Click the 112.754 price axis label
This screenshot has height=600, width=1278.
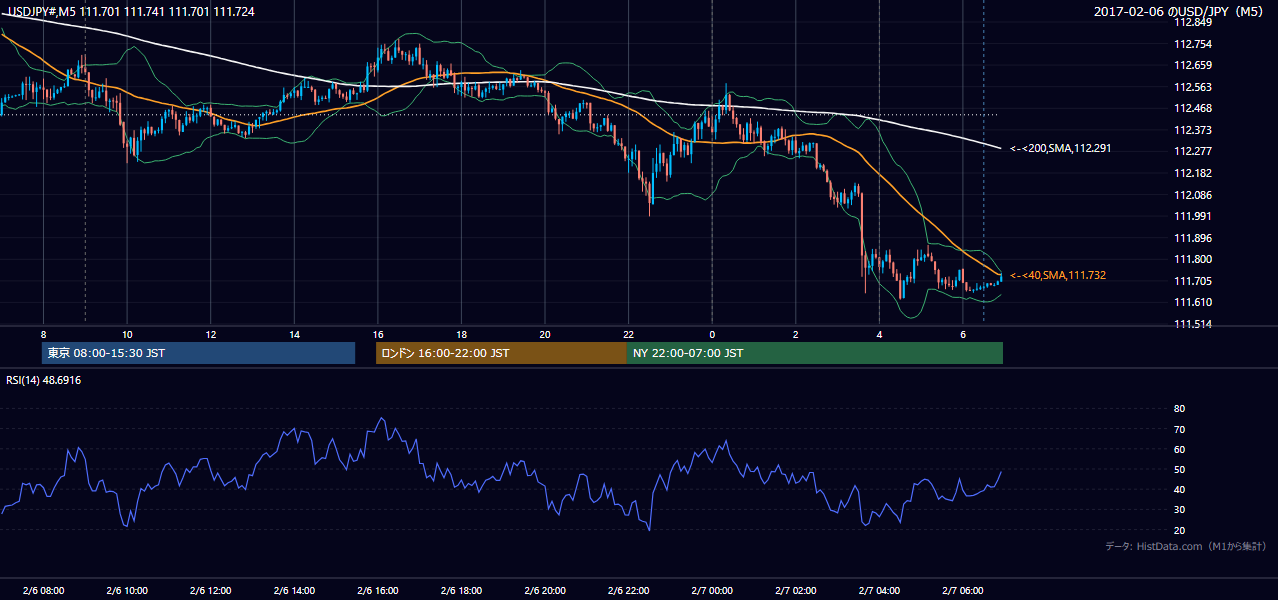[x=1191, y=44]
